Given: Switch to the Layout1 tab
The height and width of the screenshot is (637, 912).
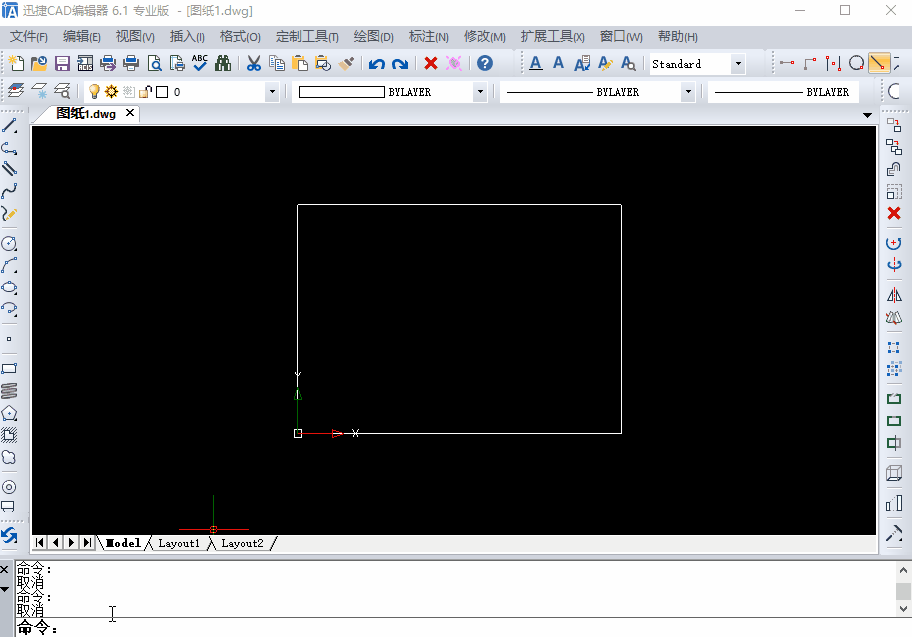Looking at the screenshot, I should point(179,543).
